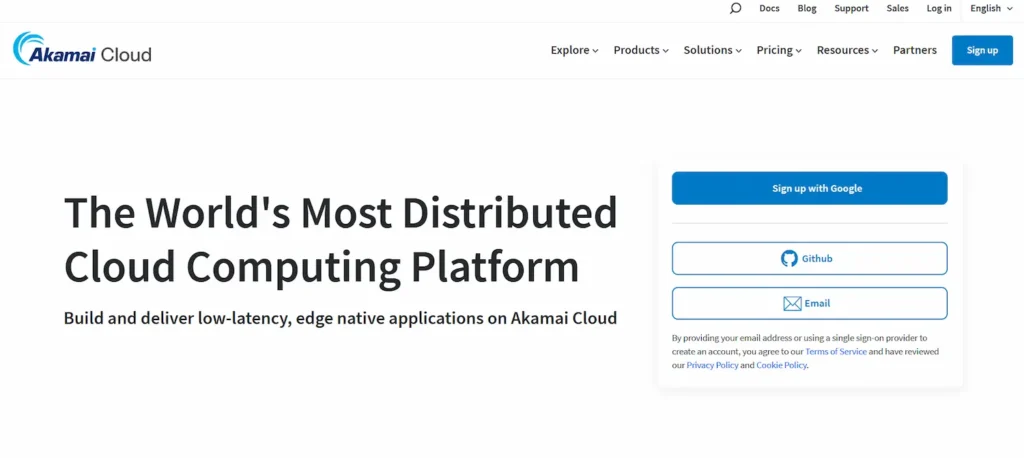Open the Docs link
Screen dimensions: 1024x458
(x=769, y=8)
